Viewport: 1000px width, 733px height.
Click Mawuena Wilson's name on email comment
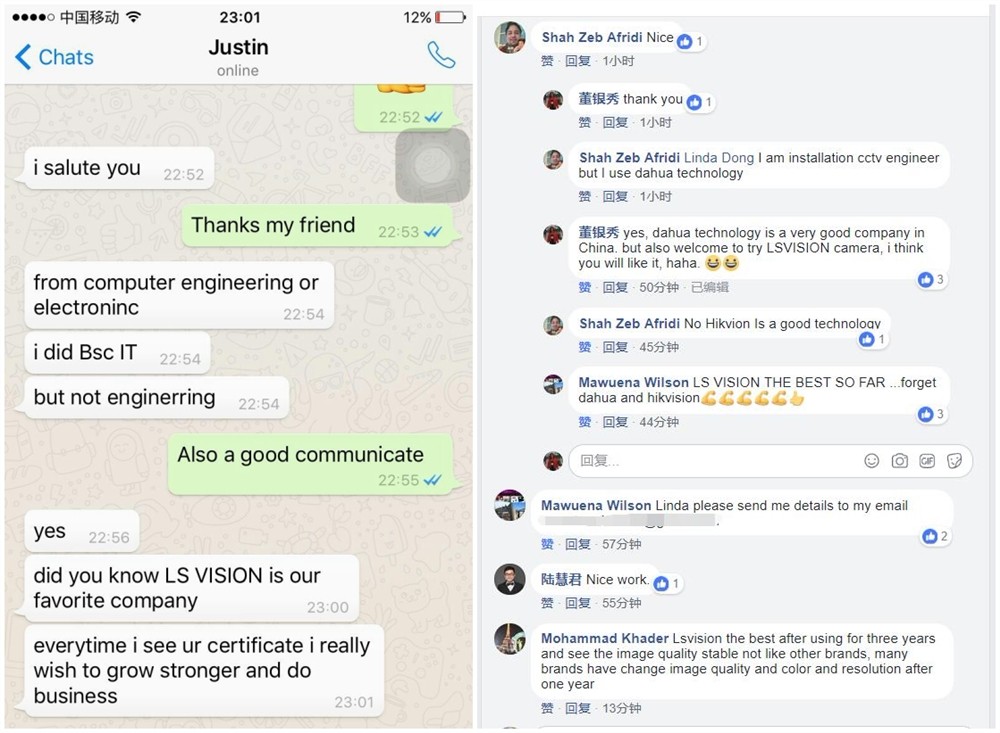tap(596, 505)
